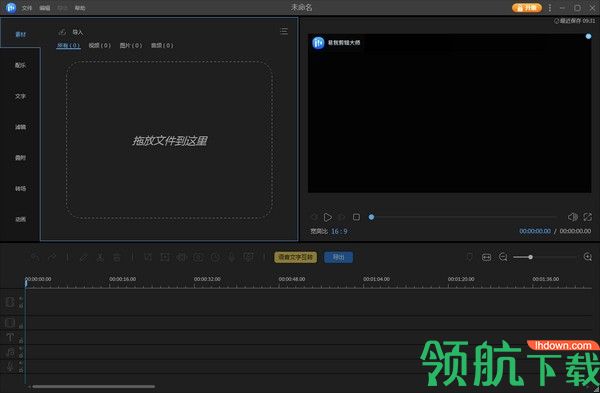
Task: Click the EaseUS app logo in title bar
Action: click(x=11, y=7)
